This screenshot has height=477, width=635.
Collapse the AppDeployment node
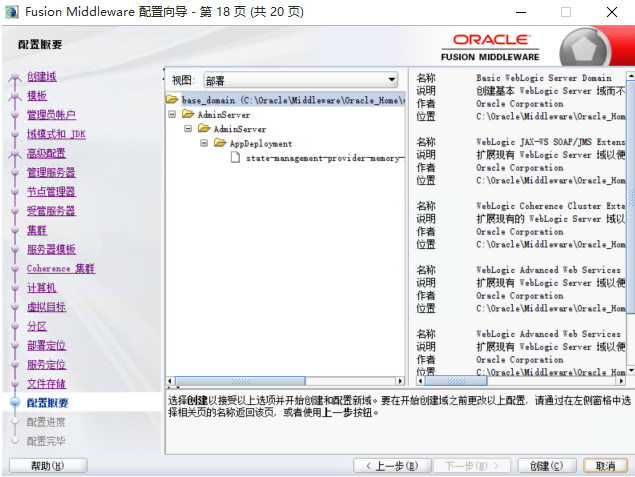click(x=204, y=143)
